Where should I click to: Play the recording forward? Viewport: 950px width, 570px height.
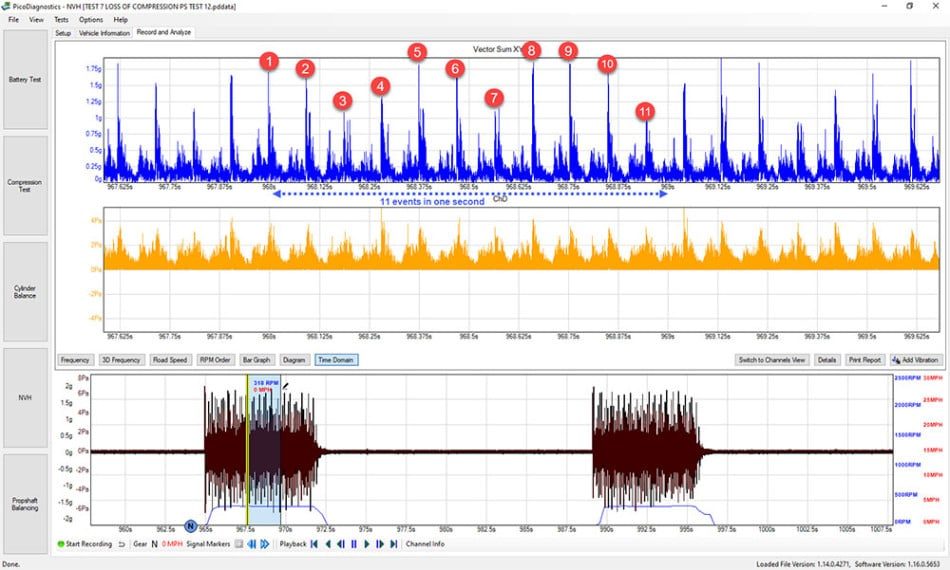click(x=367, y=544)
